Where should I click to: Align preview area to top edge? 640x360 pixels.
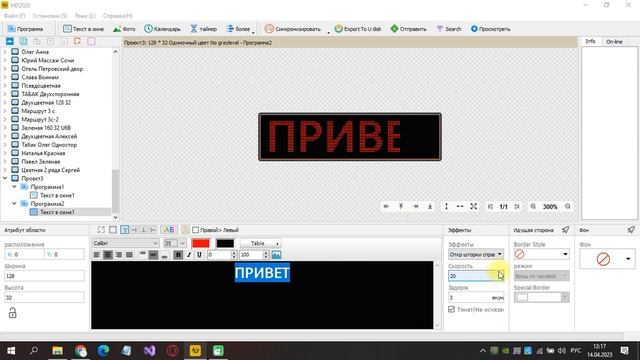401,207
